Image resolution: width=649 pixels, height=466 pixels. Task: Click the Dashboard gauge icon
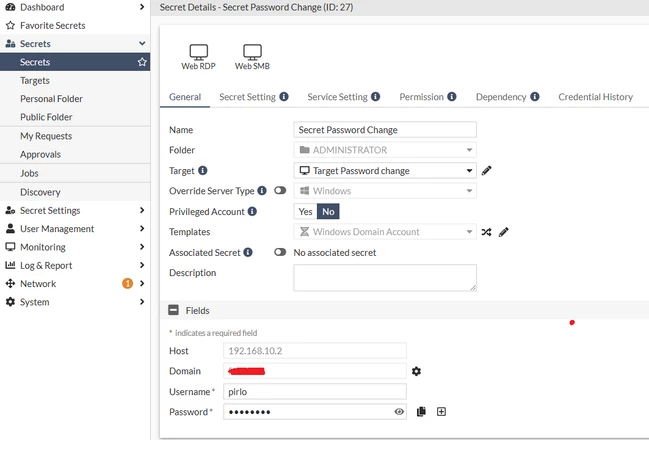click(x=10, y=7)
